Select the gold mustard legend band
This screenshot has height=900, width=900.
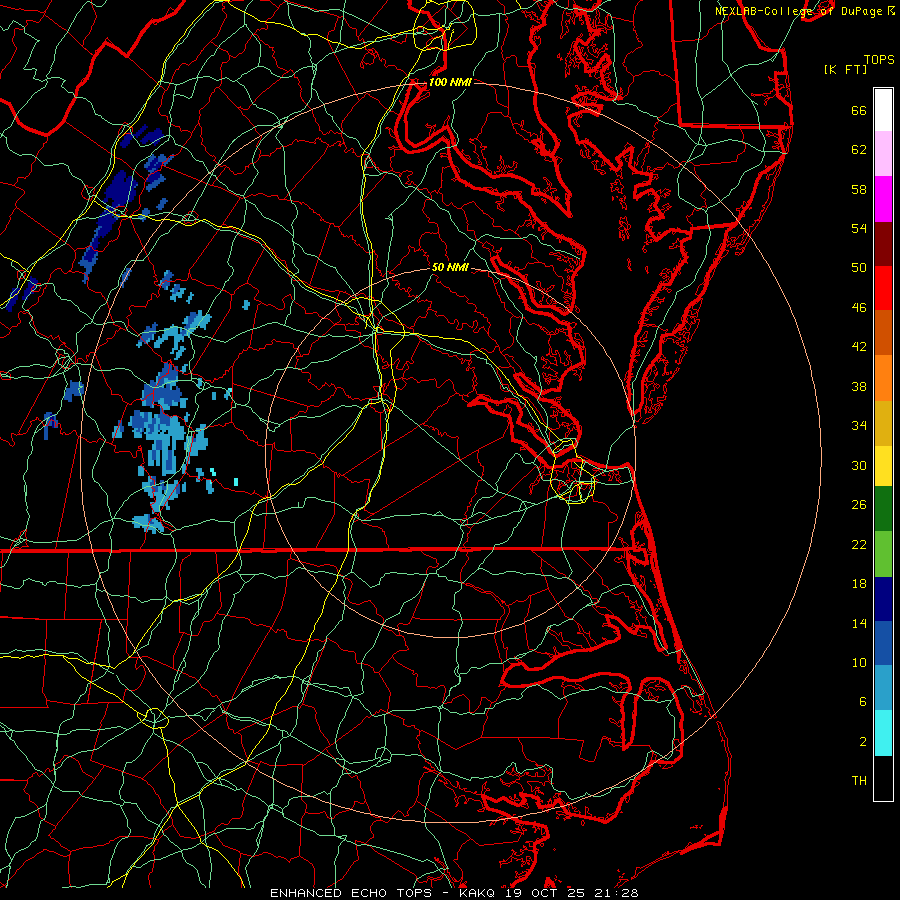point(883,423)
